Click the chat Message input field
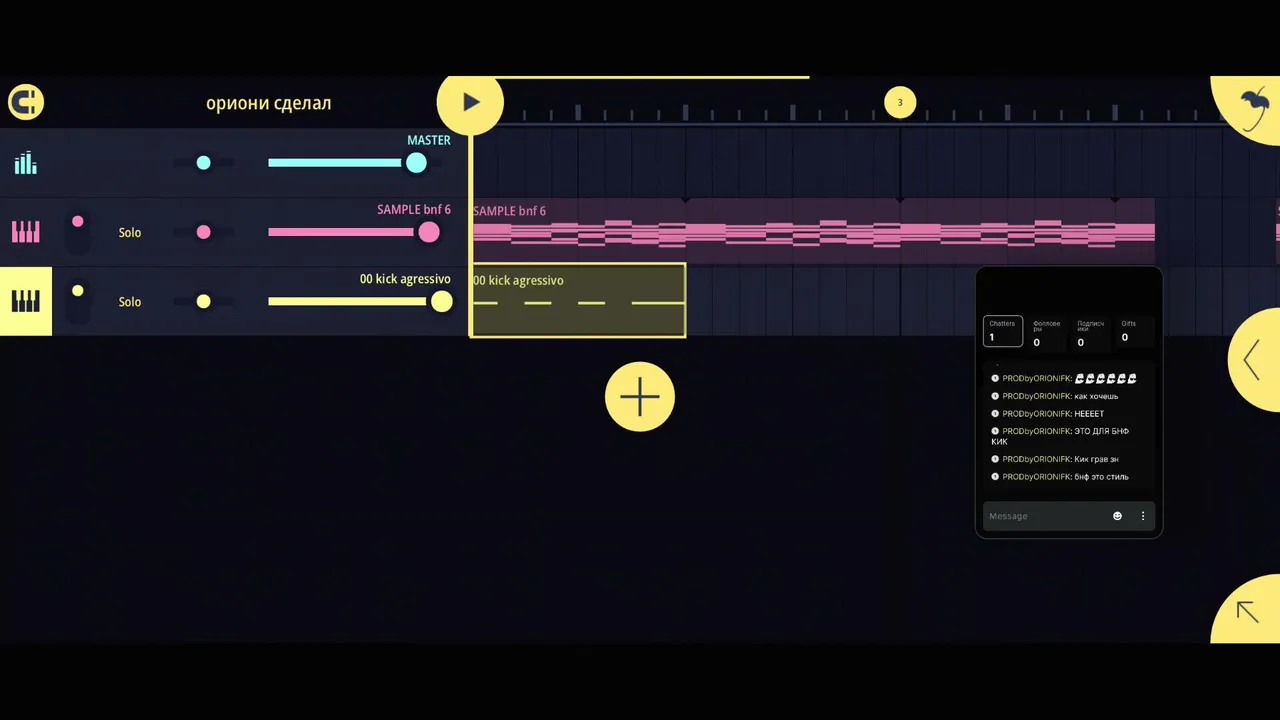The width and height of the screenshot is (1280, 720). [1045, 516]
